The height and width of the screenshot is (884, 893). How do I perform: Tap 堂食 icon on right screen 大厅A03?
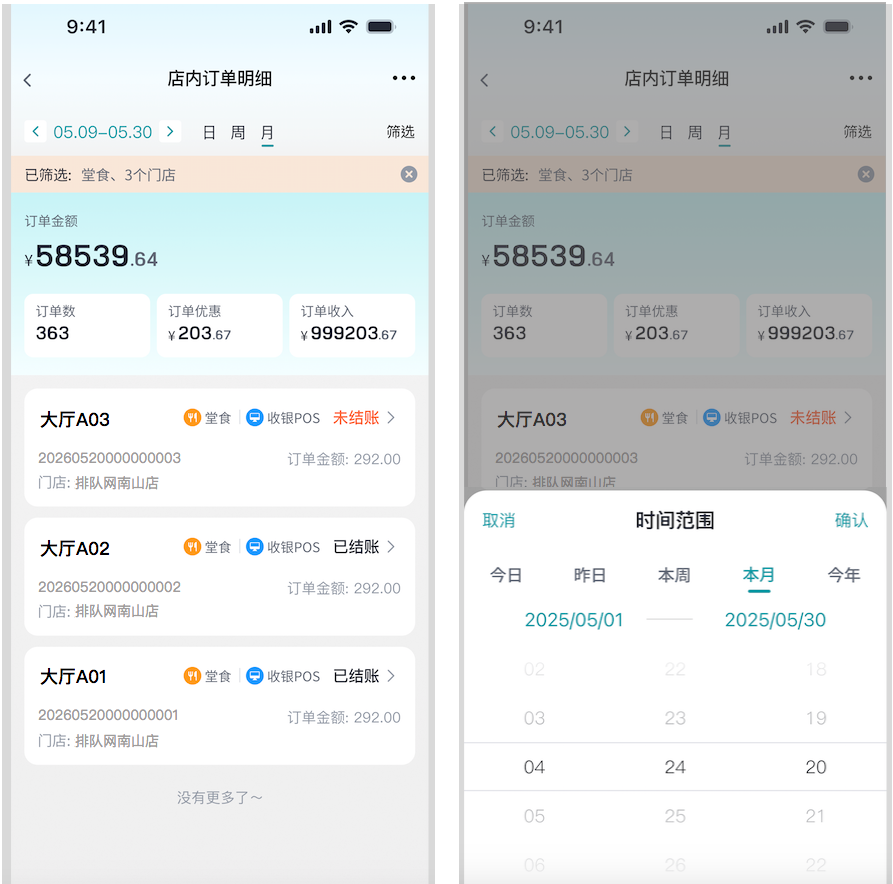click(649, 418)
